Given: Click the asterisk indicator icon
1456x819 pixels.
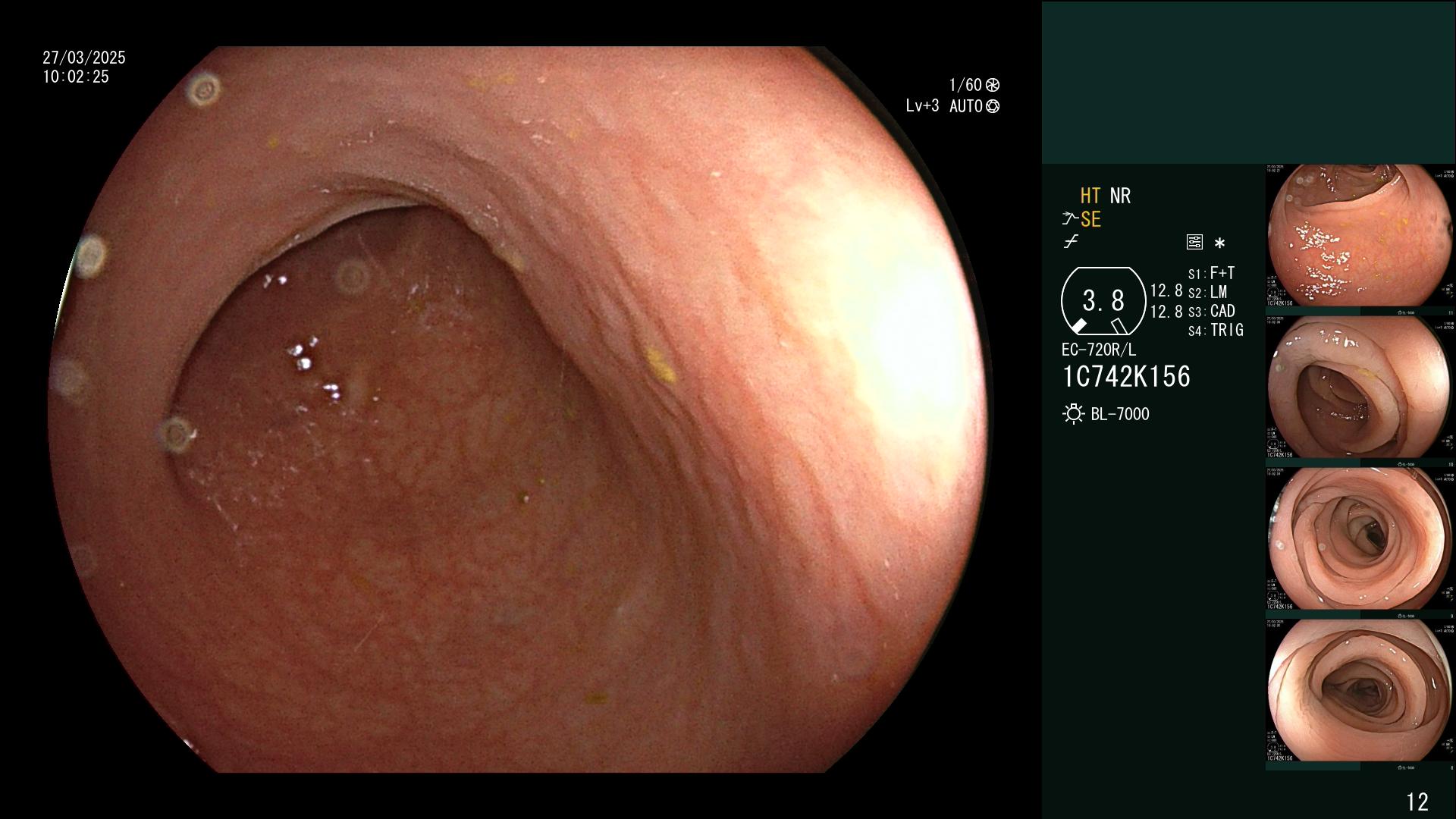Looking at the screenshot, I should [x=1219, y=243].
